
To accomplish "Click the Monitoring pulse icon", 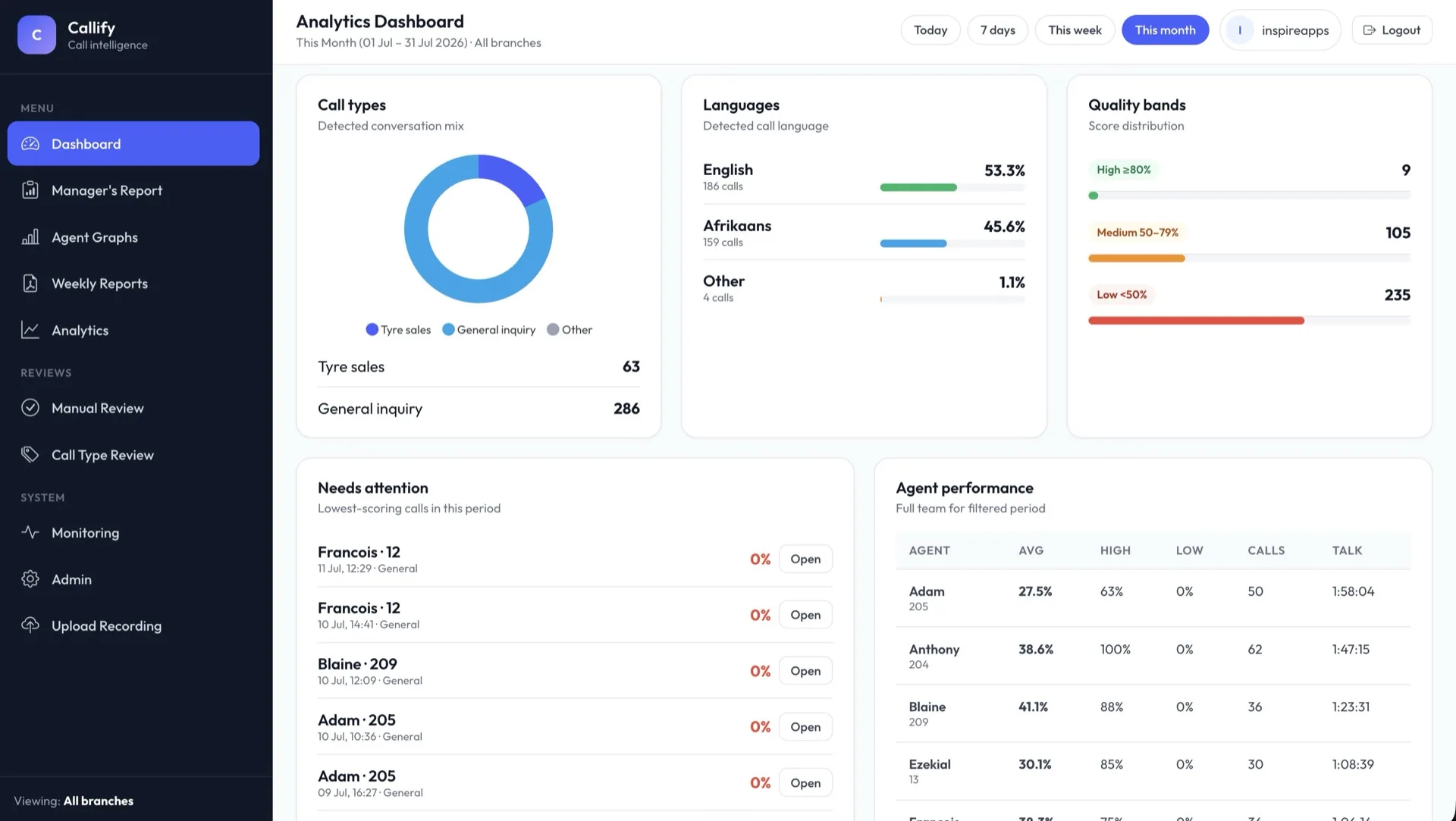I will pyautogui.click(x=30, y=532).
